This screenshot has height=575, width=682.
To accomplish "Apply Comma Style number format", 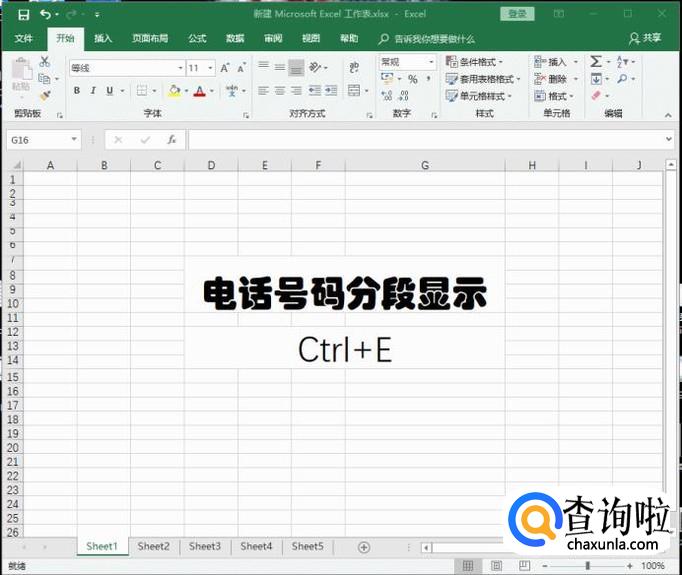I will (429, 79).
